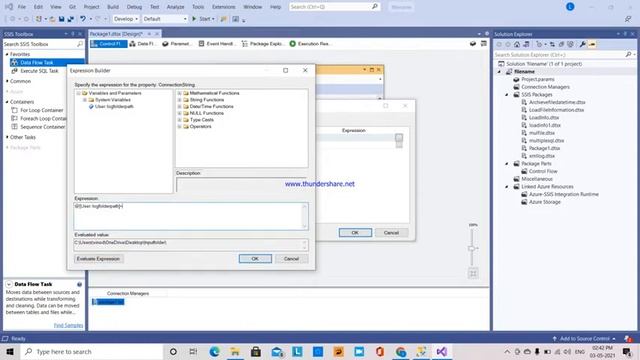Viewport: 640px width, 360px height.
Task: Expand the System Variables node
Action: (85, 100)
